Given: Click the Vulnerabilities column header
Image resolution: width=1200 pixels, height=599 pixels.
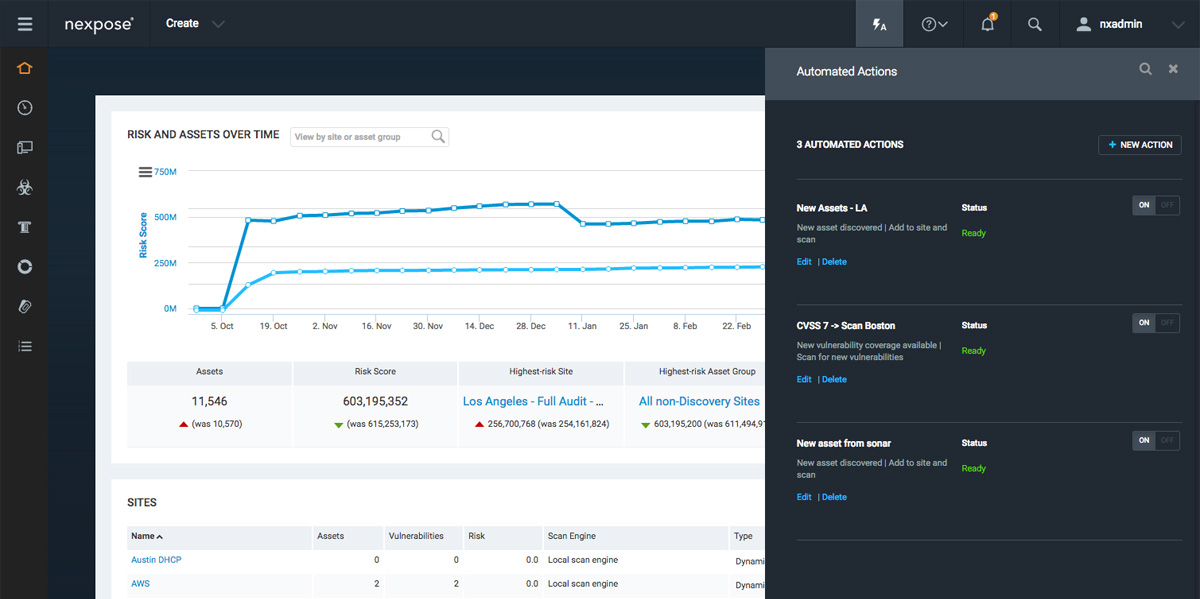Looking at the screenshot, I should 415,536.
